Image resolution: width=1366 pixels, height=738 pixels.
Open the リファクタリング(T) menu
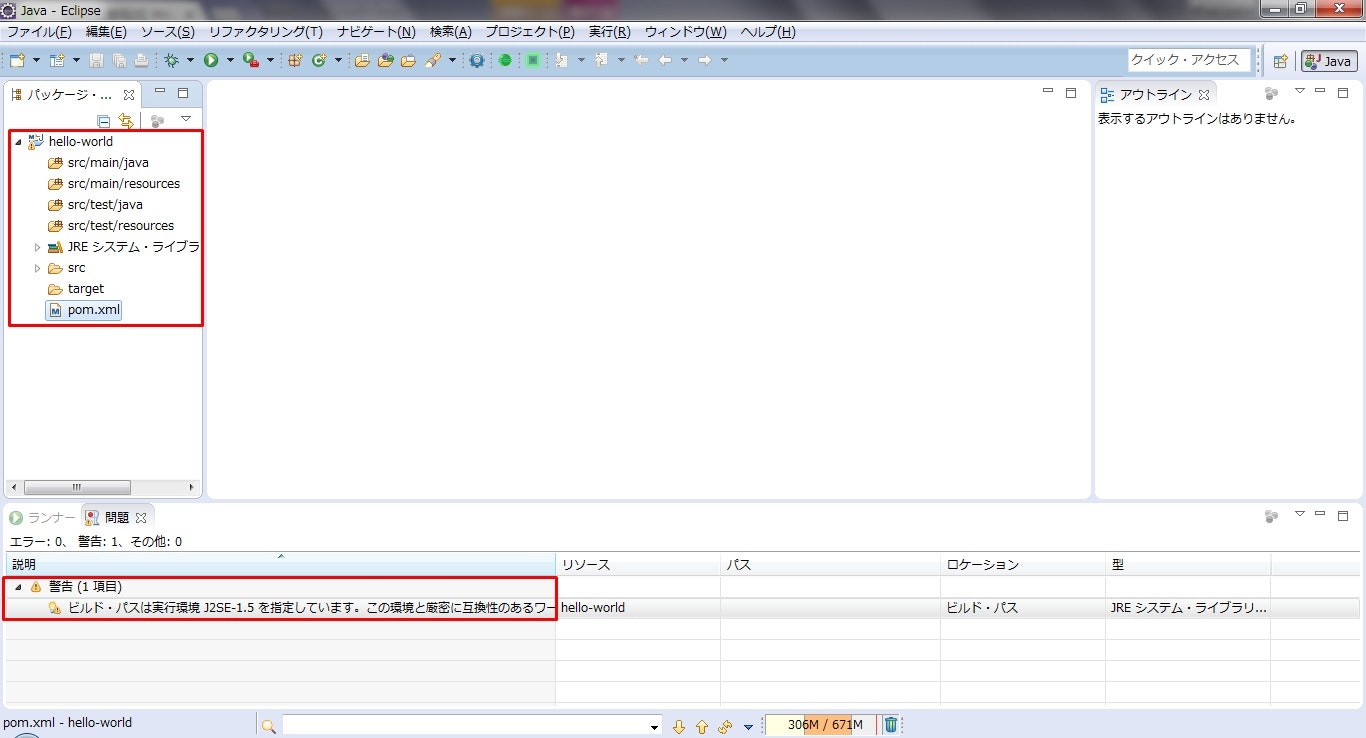[266, 32]
